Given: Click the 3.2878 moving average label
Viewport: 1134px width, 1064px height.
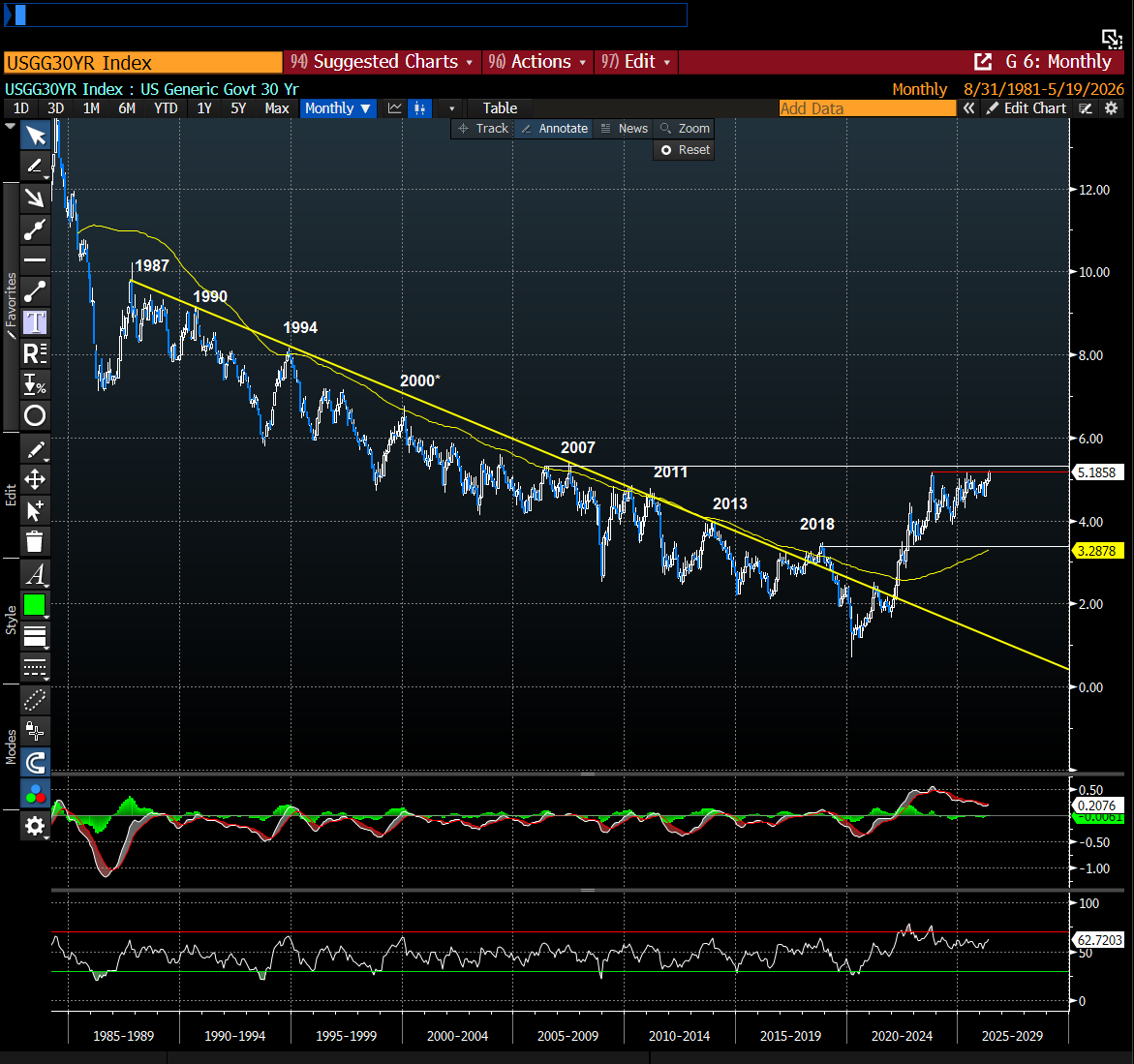Looking at the screenshot, I should pos(1097,551).
